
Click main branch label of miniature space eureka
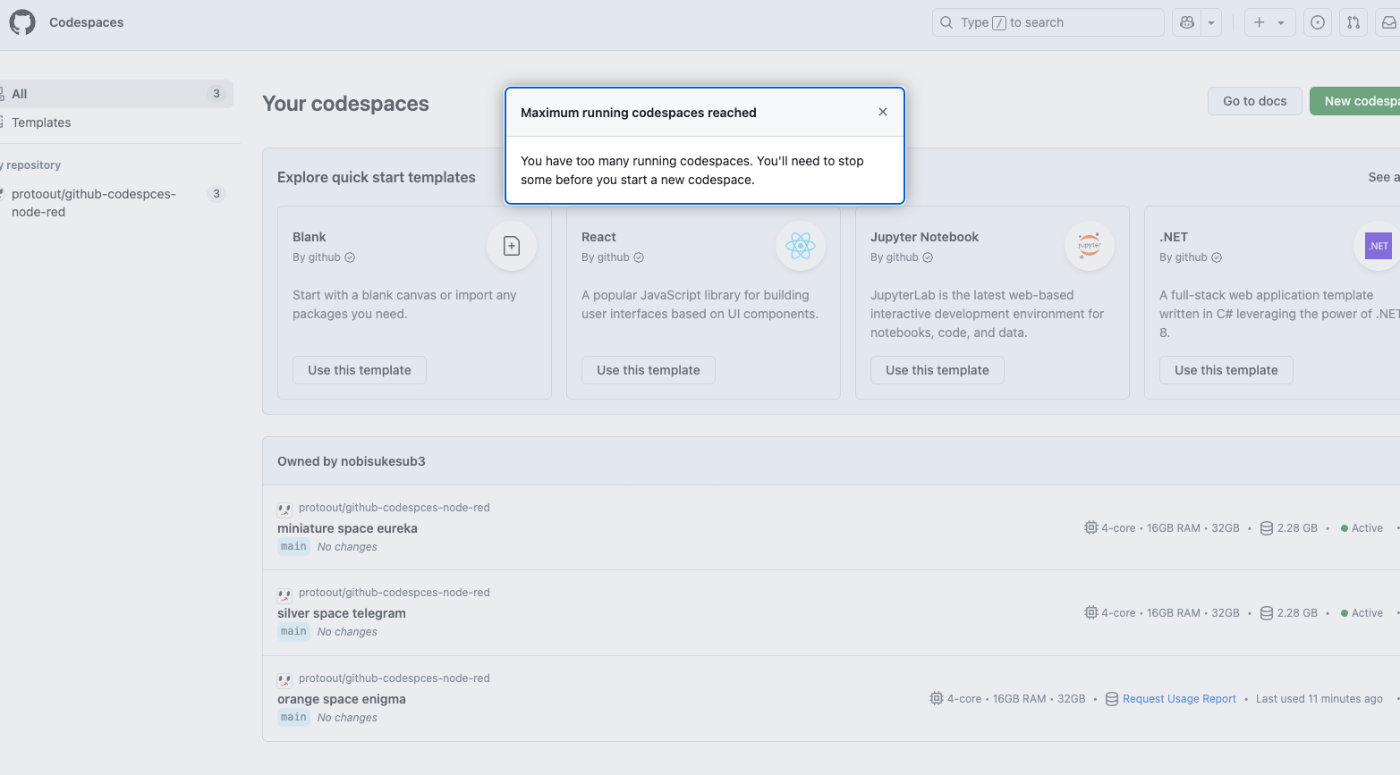click(x=293, y=547)
